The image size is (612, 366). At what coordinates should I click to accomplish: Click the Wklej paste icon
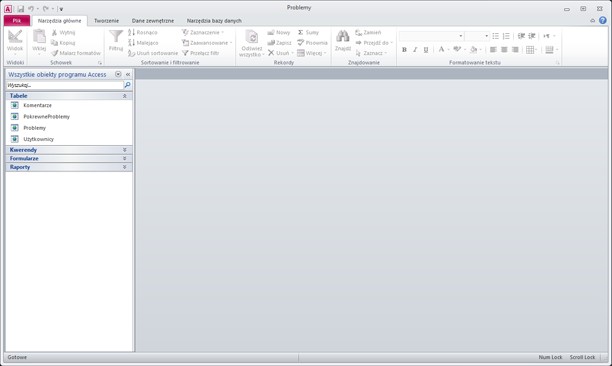[39, 36]
